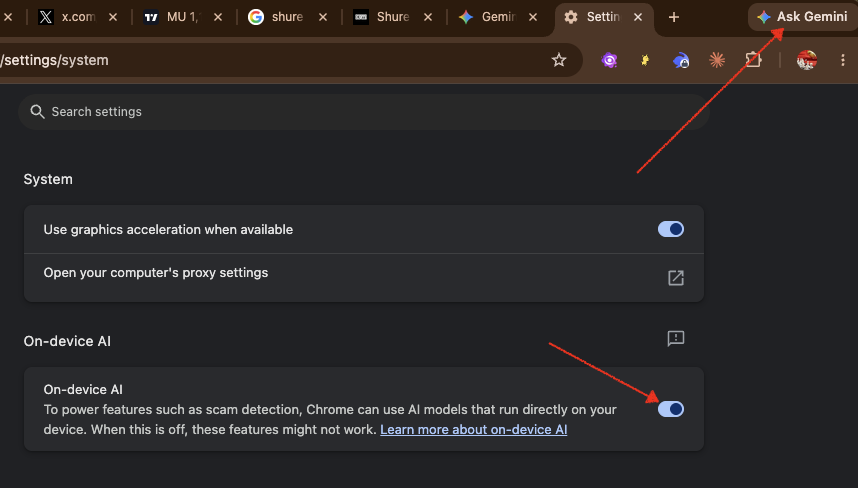858x488 pixels.
Task: Bookmark this page with the star icon
Action: tap(559, 60)
